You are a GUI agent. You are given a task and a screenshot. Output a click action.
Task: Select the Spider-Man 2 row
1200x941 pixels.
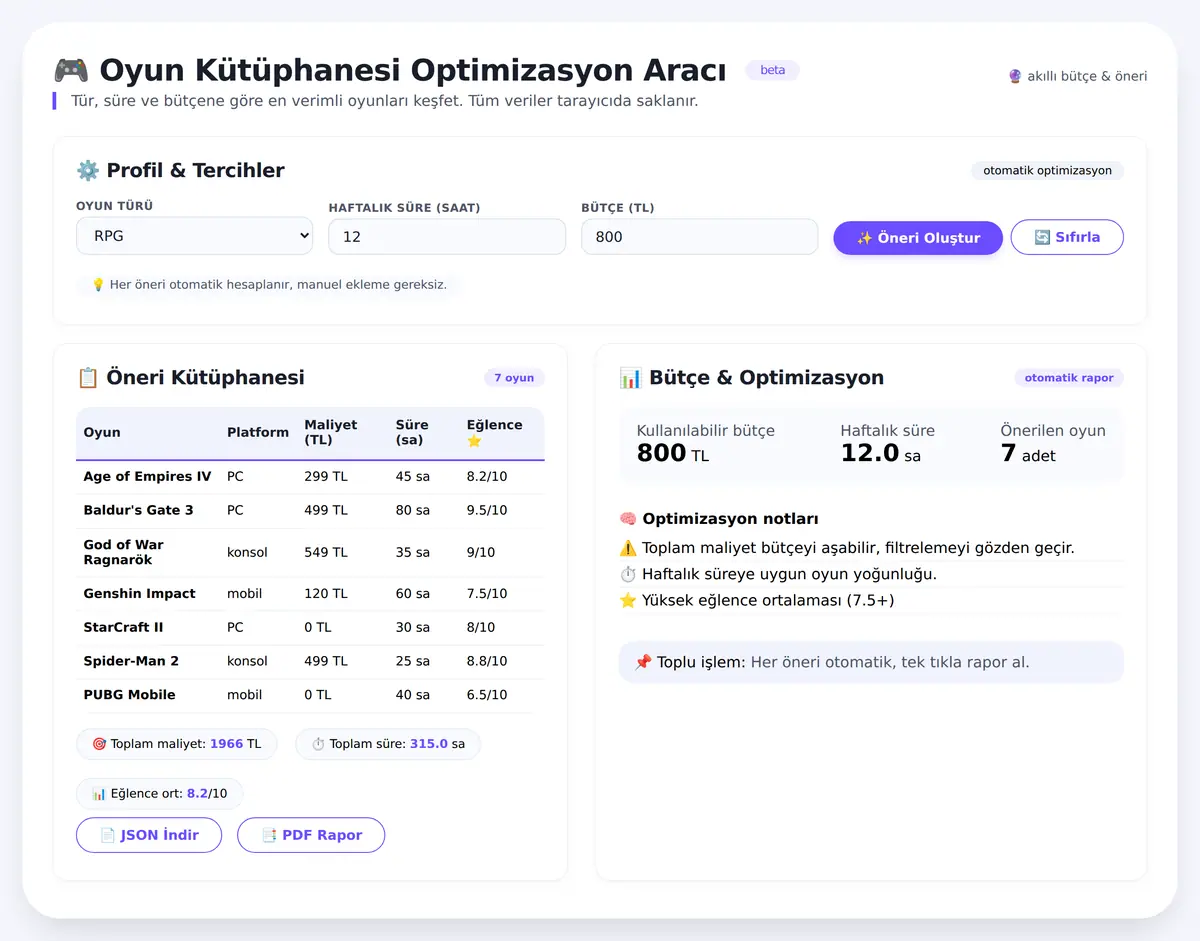coord(310,661)
